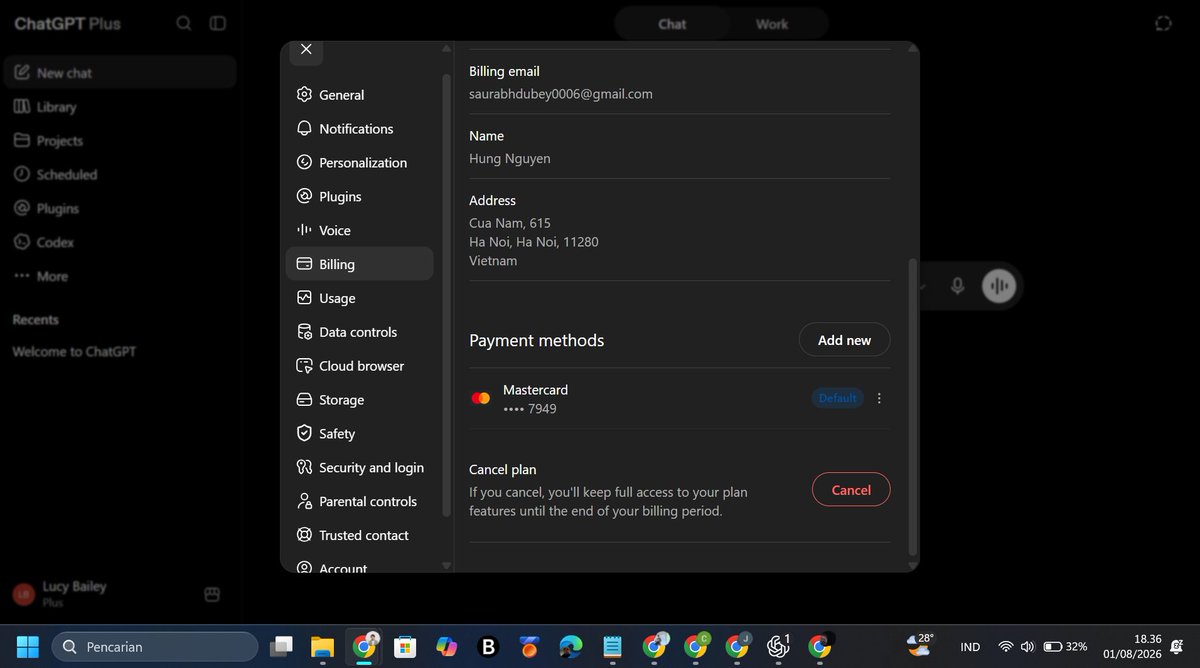
Task: Open Copilot from the taskbar
Action: click(x=446, y=647)
